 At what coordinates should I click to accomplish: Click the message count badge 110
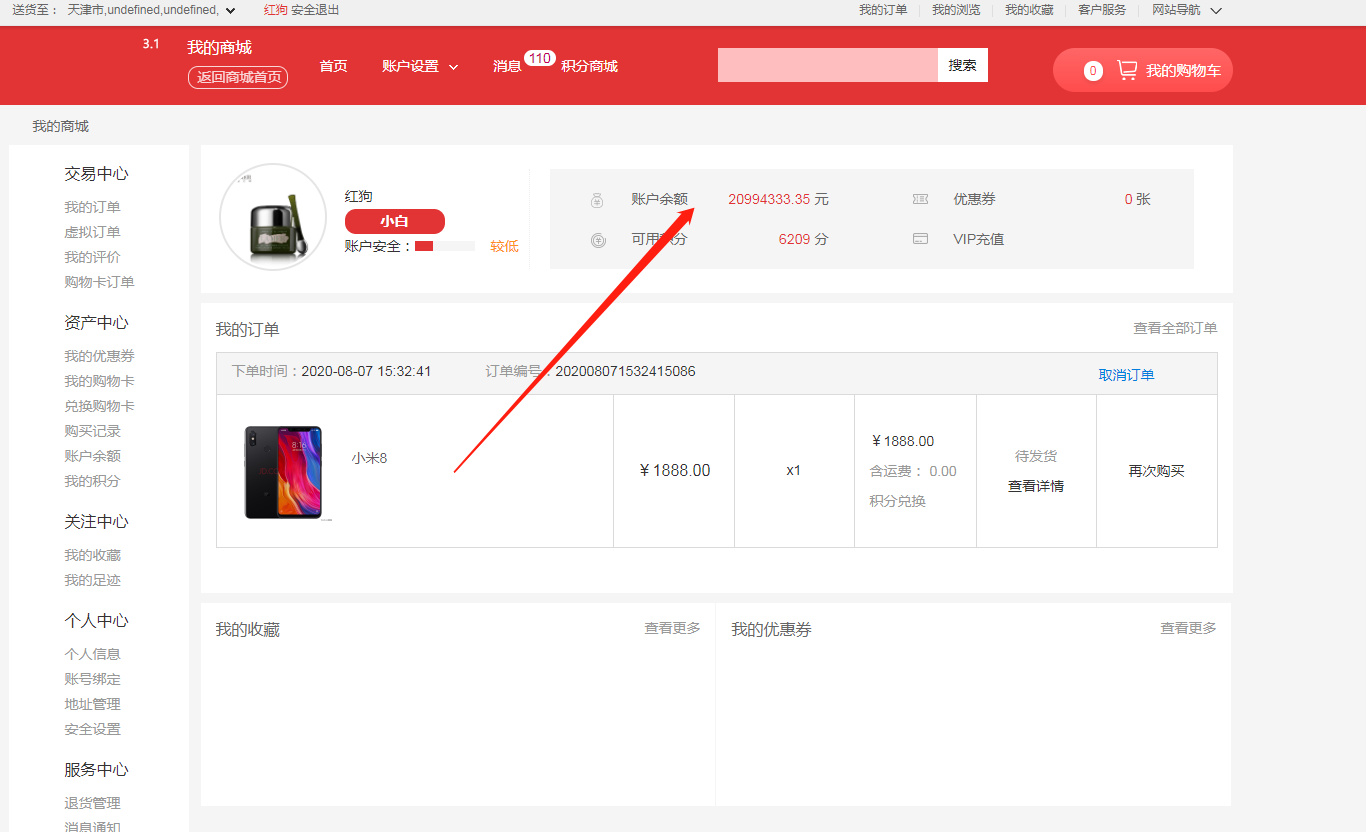[540, 58]
